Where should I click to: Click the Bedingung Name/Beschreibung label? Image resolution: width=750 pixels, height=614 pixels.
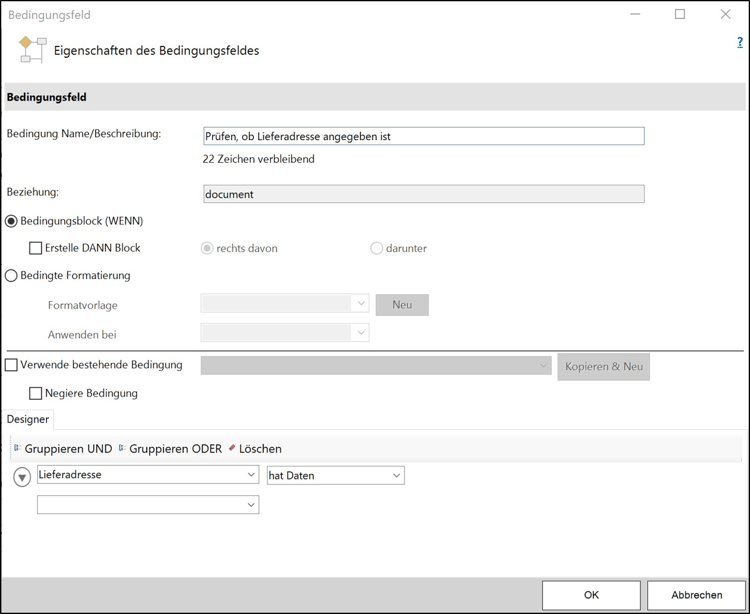pyautogui.click(x=84, y=134)
